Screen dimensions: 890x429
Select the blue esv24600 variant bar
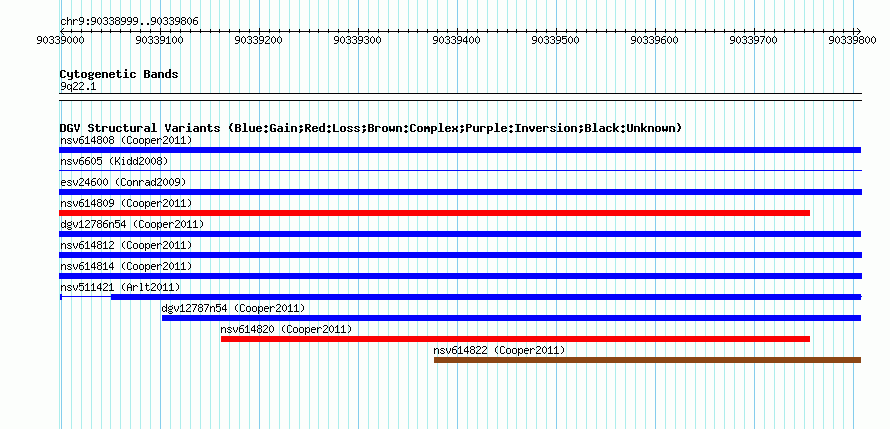pyautogui.click(x=460, y=192)
